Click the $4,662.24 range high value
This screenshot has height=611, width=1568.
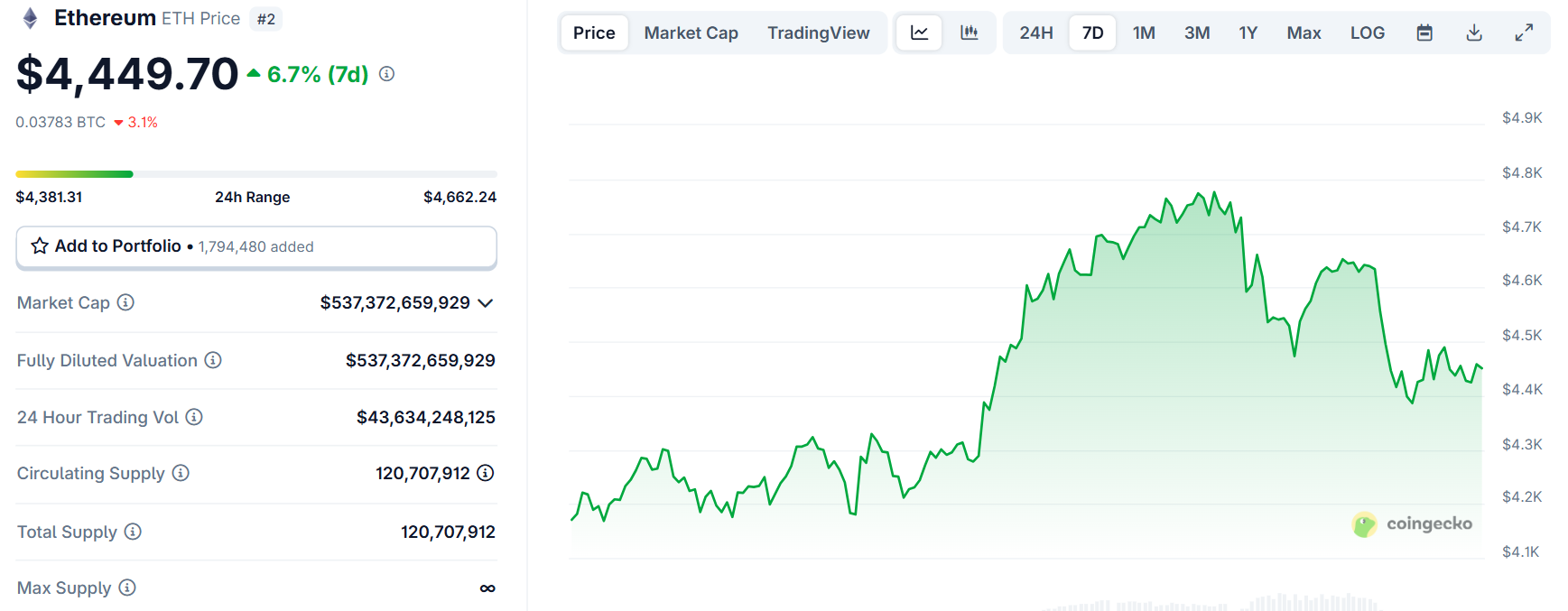pyautogui.click(x=460, y=197)
